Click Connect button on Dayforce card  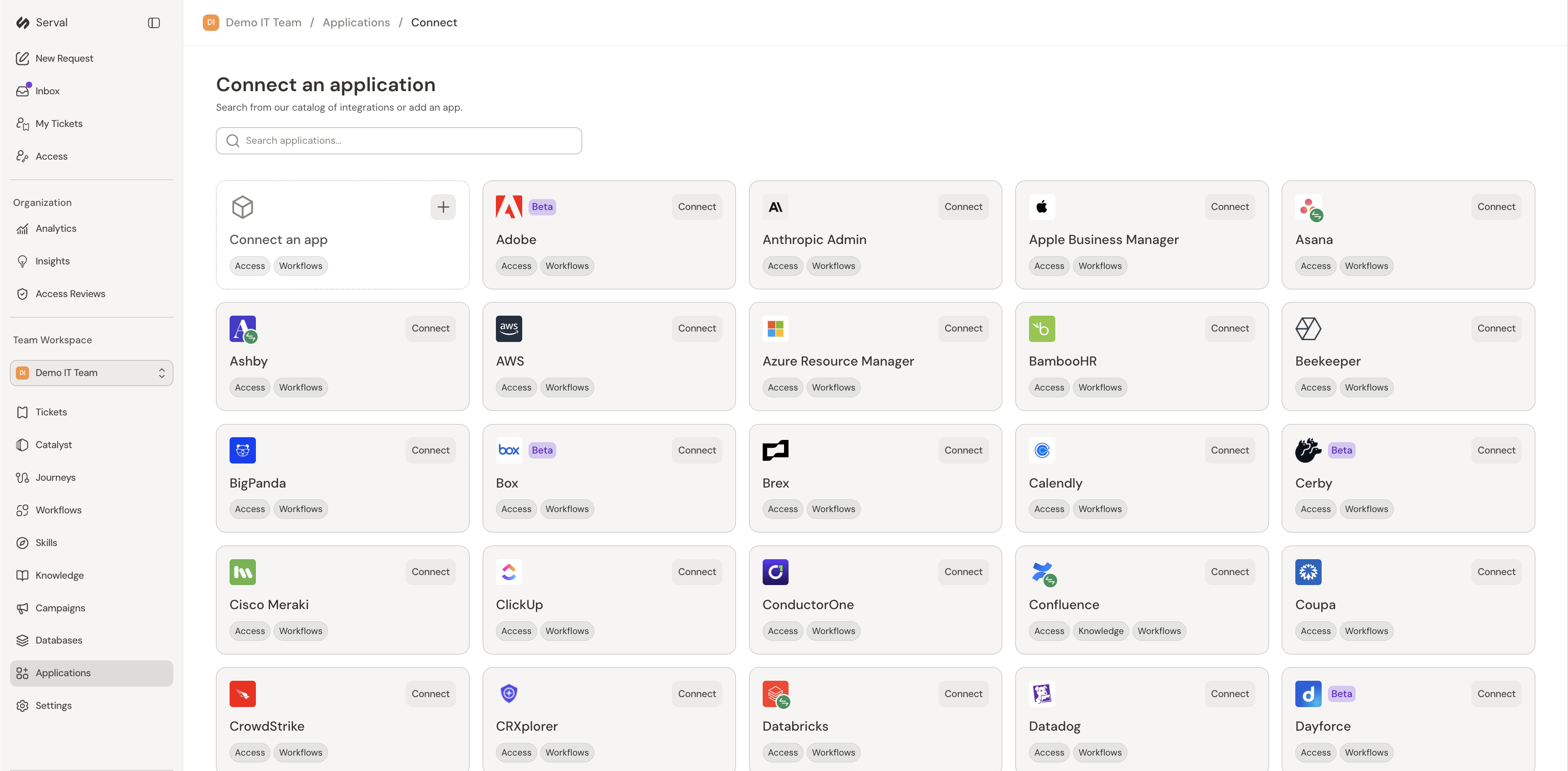tap(1496, 694)
